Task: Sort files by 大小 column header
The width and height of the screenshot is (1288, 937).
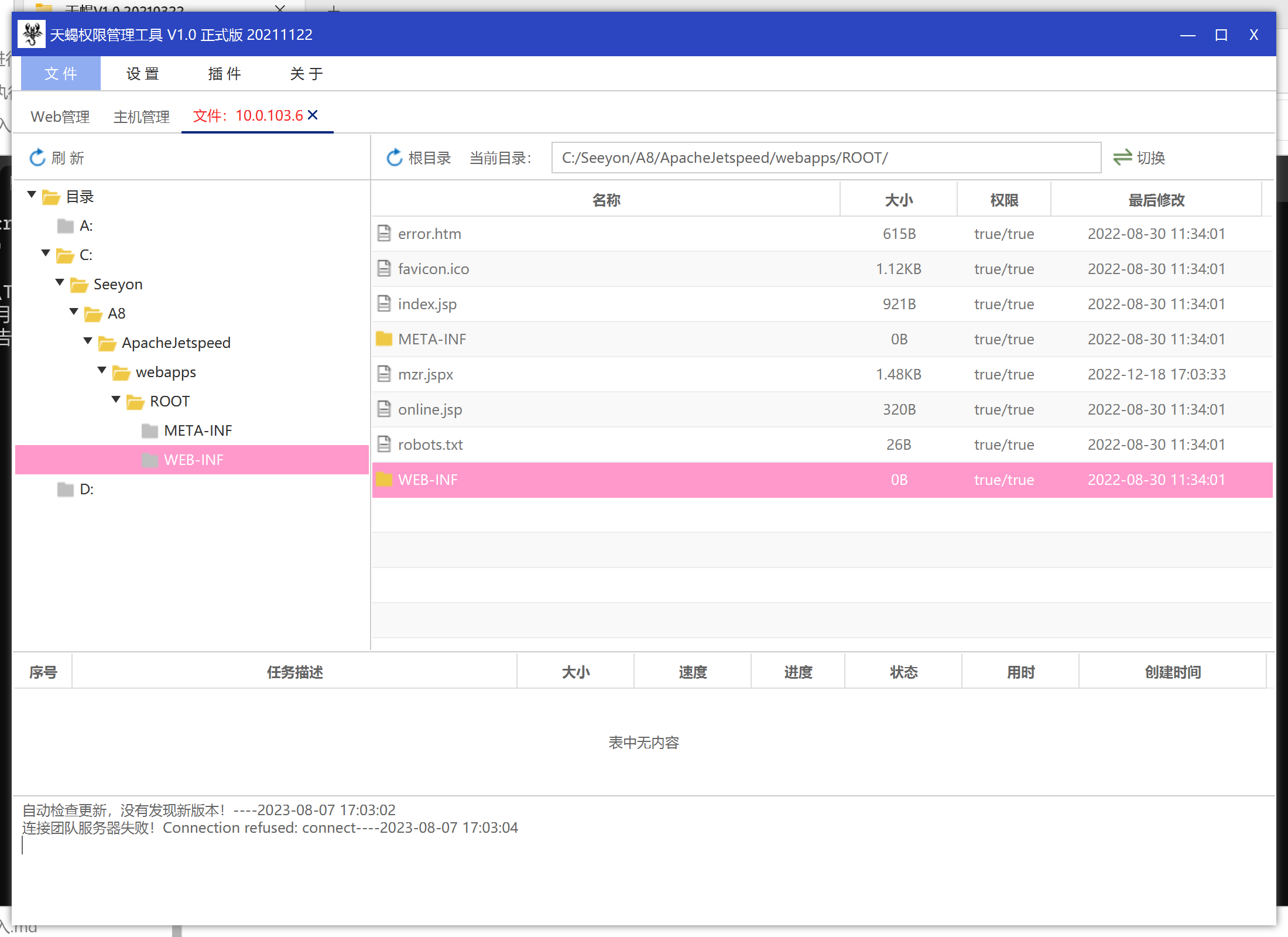Action: click(898, 200)
